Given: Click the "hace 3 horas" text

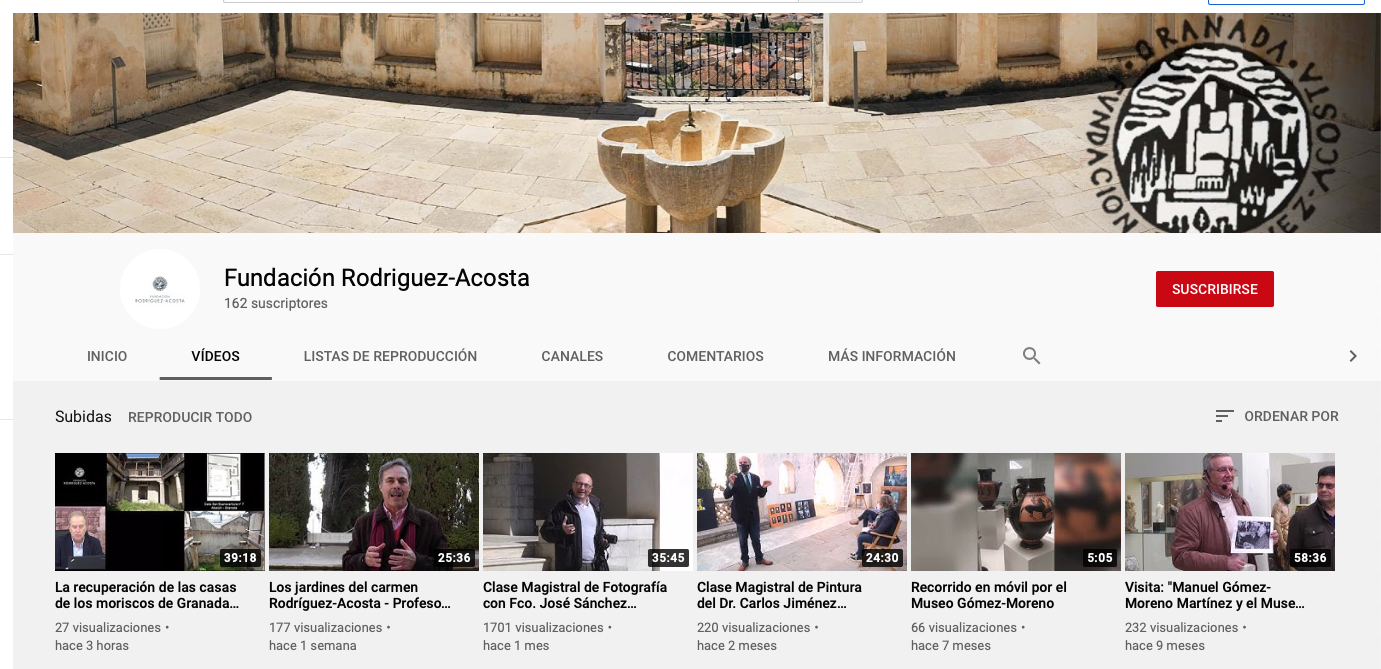Looking at the screenshot, I should click(x=92, y=646).
